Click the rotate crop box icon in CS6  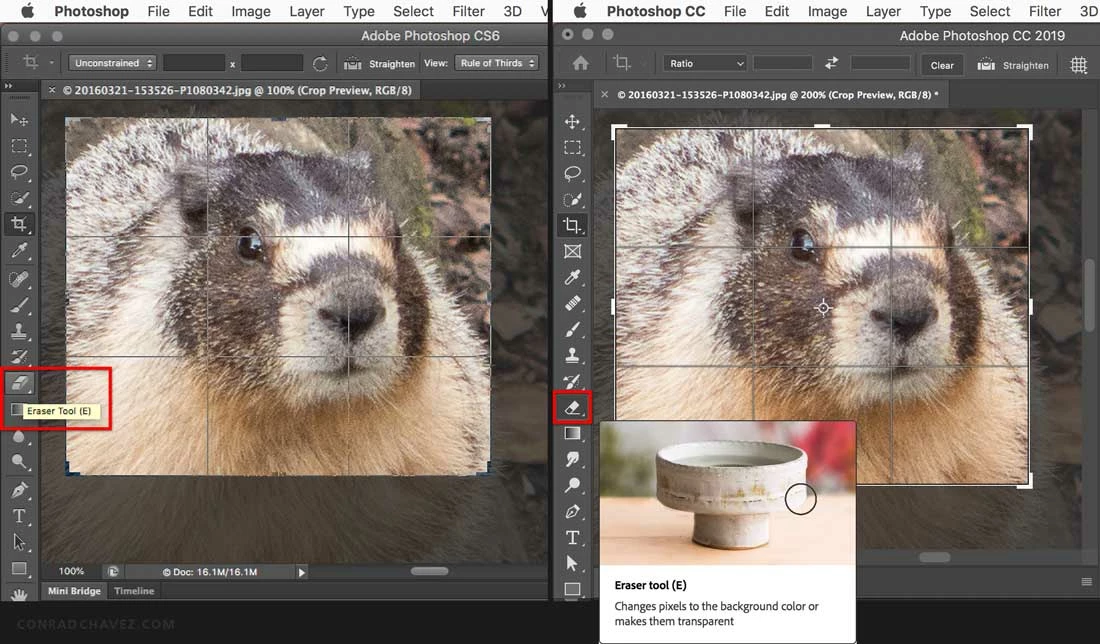(320, 63)
